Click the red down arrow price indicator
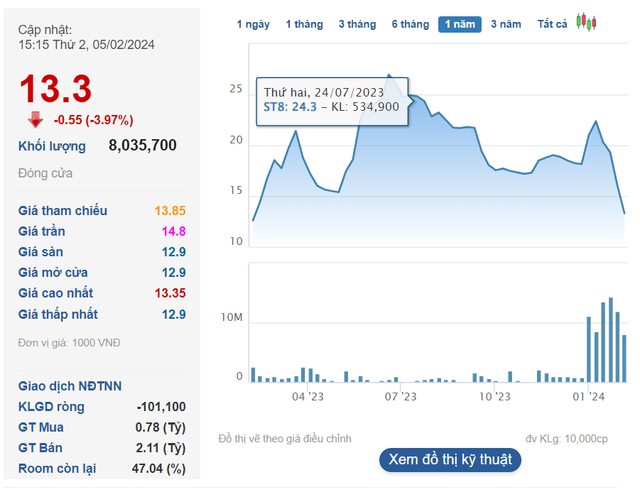Viewport: 640px width, 492px height. pyautogui.click(x=35, y=120)
